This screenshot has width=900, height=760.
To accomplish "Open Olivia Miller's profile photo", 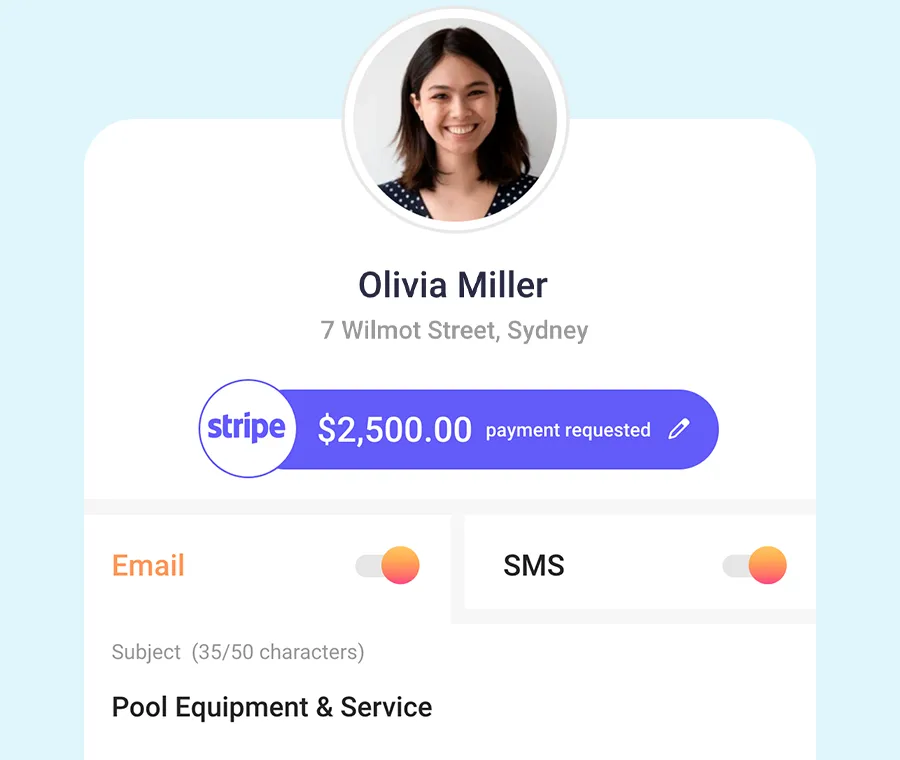I will point(455,120).
